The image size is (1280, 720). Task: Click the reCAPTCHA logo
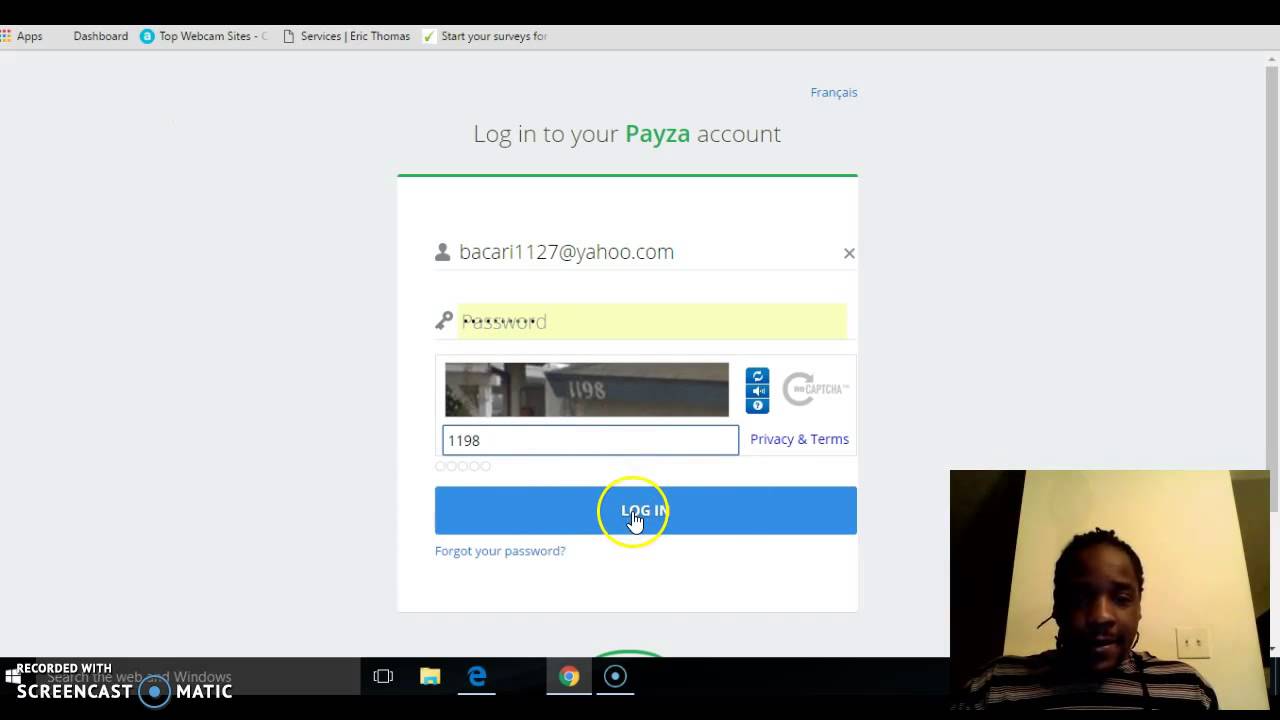pos(815,389)
